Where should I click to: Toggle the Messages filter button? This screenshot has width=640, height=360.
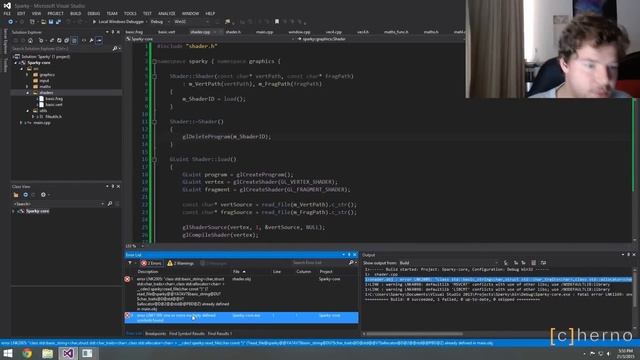[214, 263]
